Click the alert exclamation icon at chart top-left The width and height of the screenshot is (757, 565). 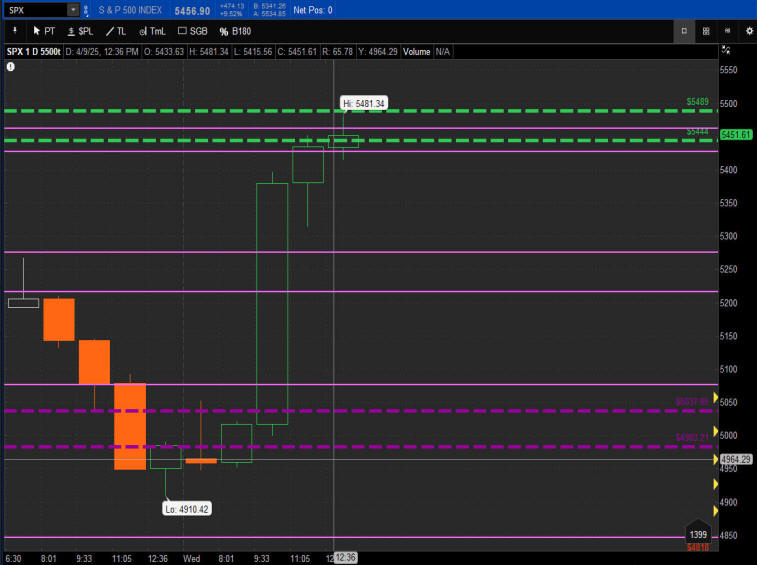[x=10, y=67]
